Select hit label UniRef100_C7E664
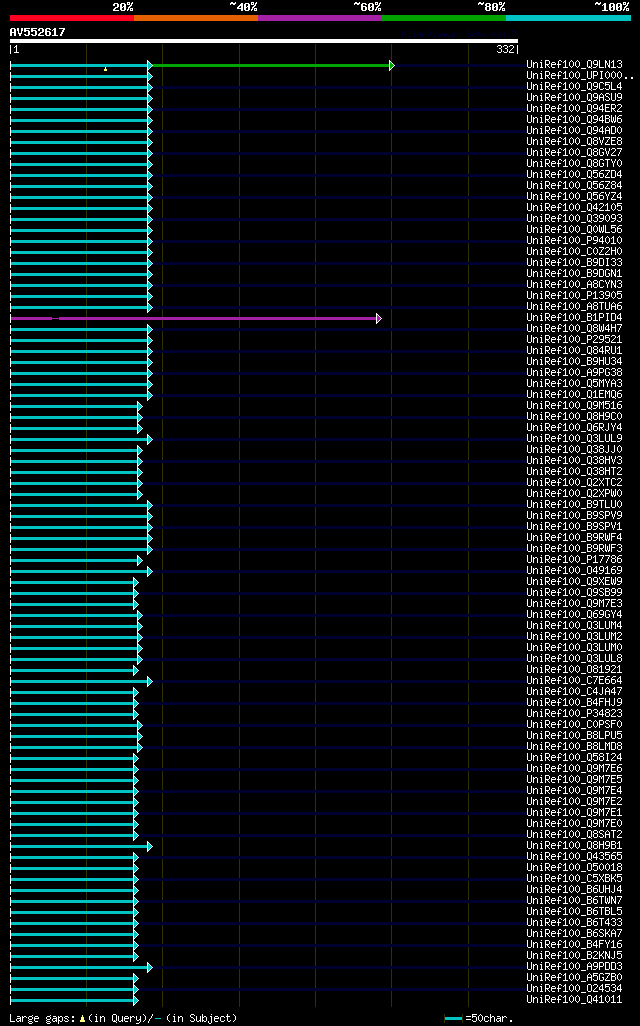This screenshot has width=640, height=1026. pos(575,681)
